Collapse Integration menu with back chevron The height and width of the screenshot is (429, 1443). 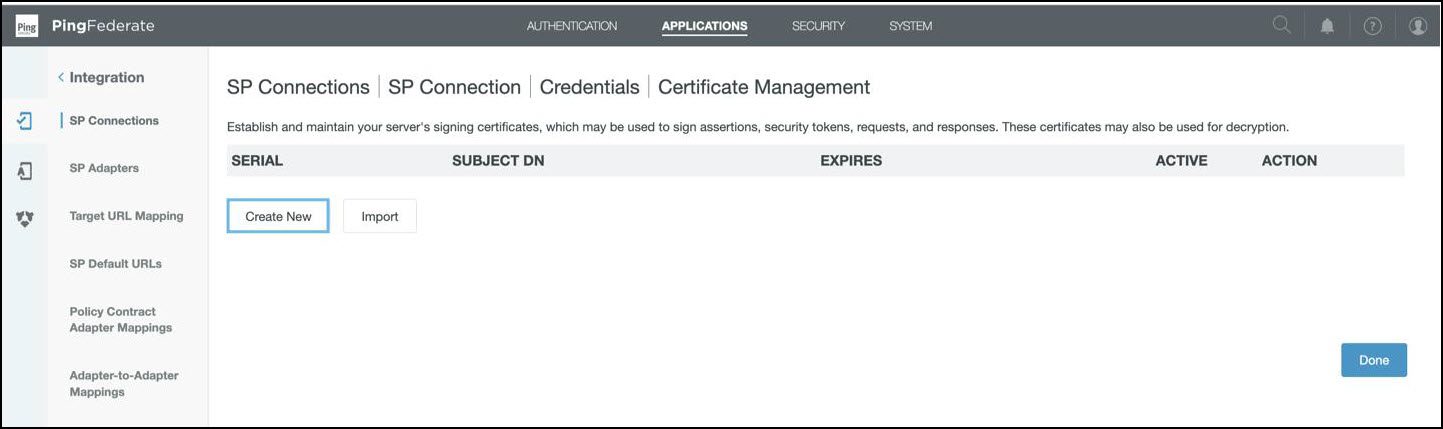point(61,77)
